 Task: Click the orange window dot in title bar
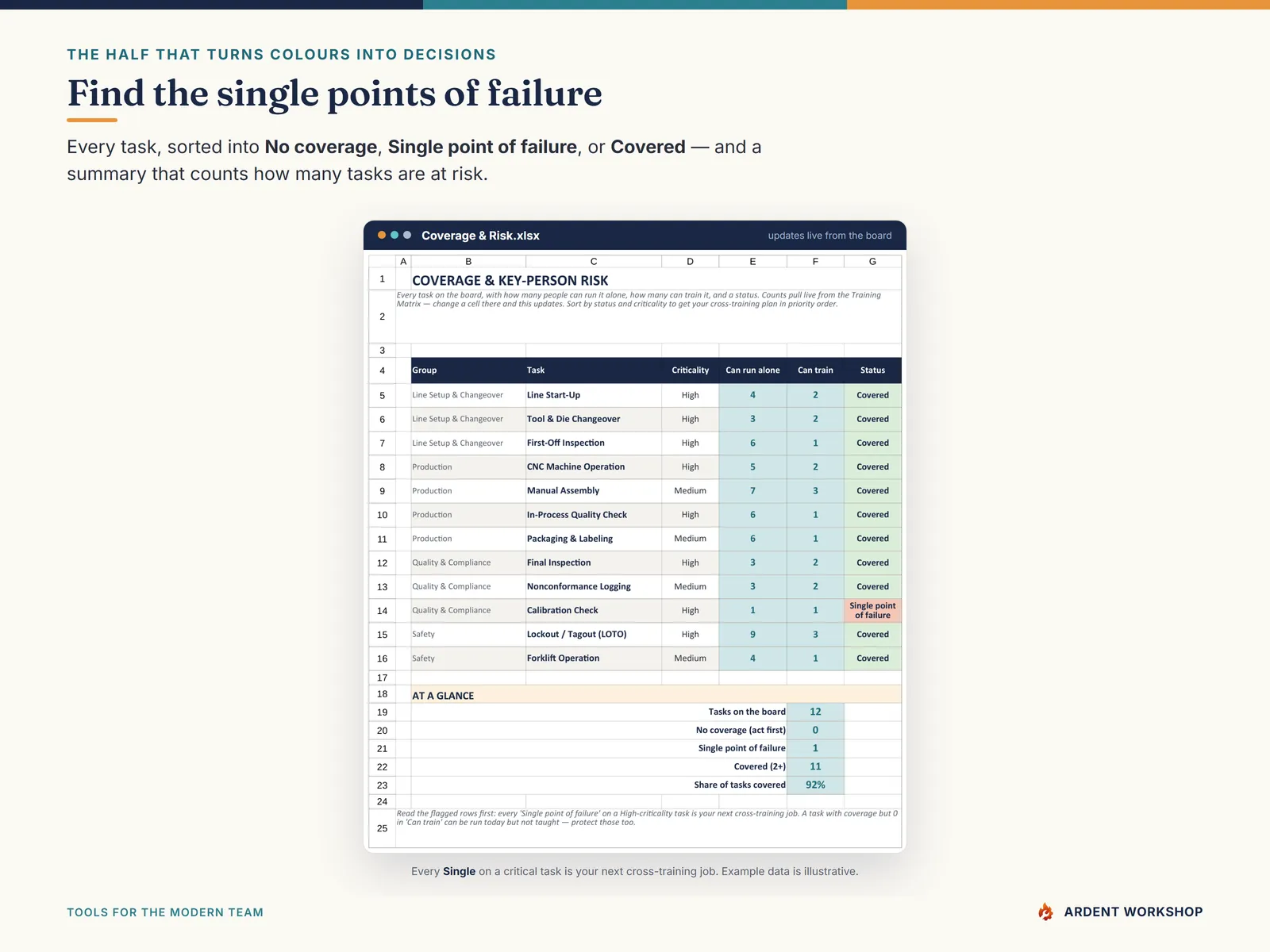coord(382,235)
